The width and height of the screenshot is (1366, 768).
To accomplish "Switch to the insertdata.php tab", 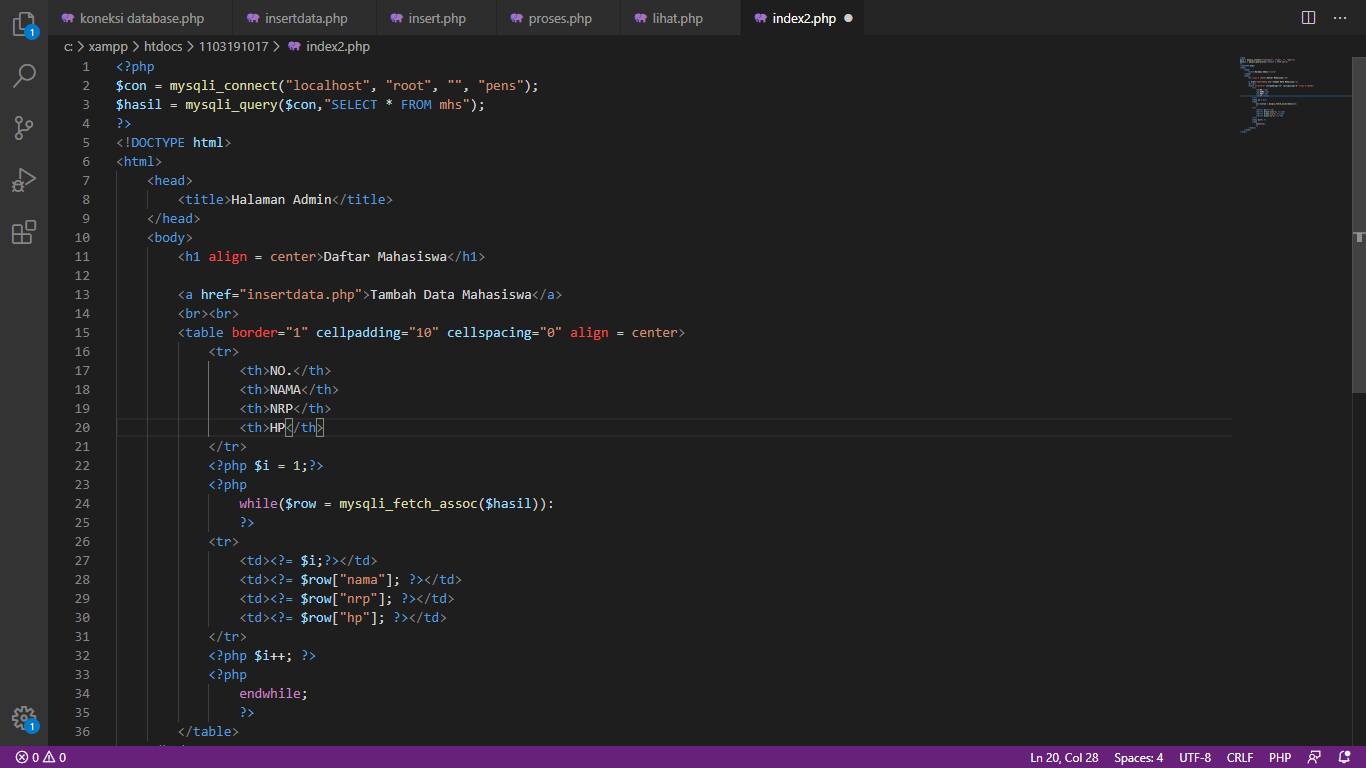I will coord(305,18).
